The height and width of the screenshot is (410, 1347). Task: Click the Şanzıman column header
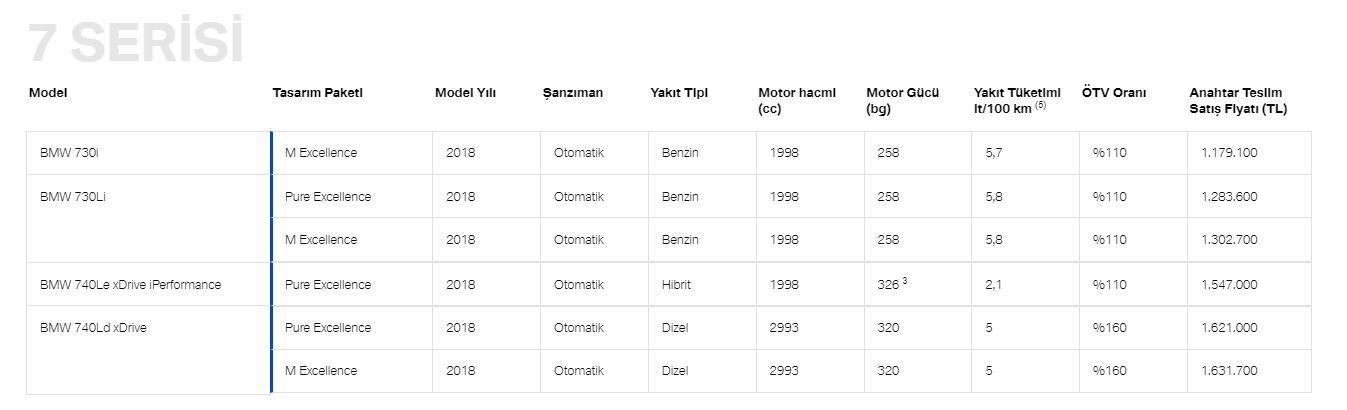(x=573, y=93)
